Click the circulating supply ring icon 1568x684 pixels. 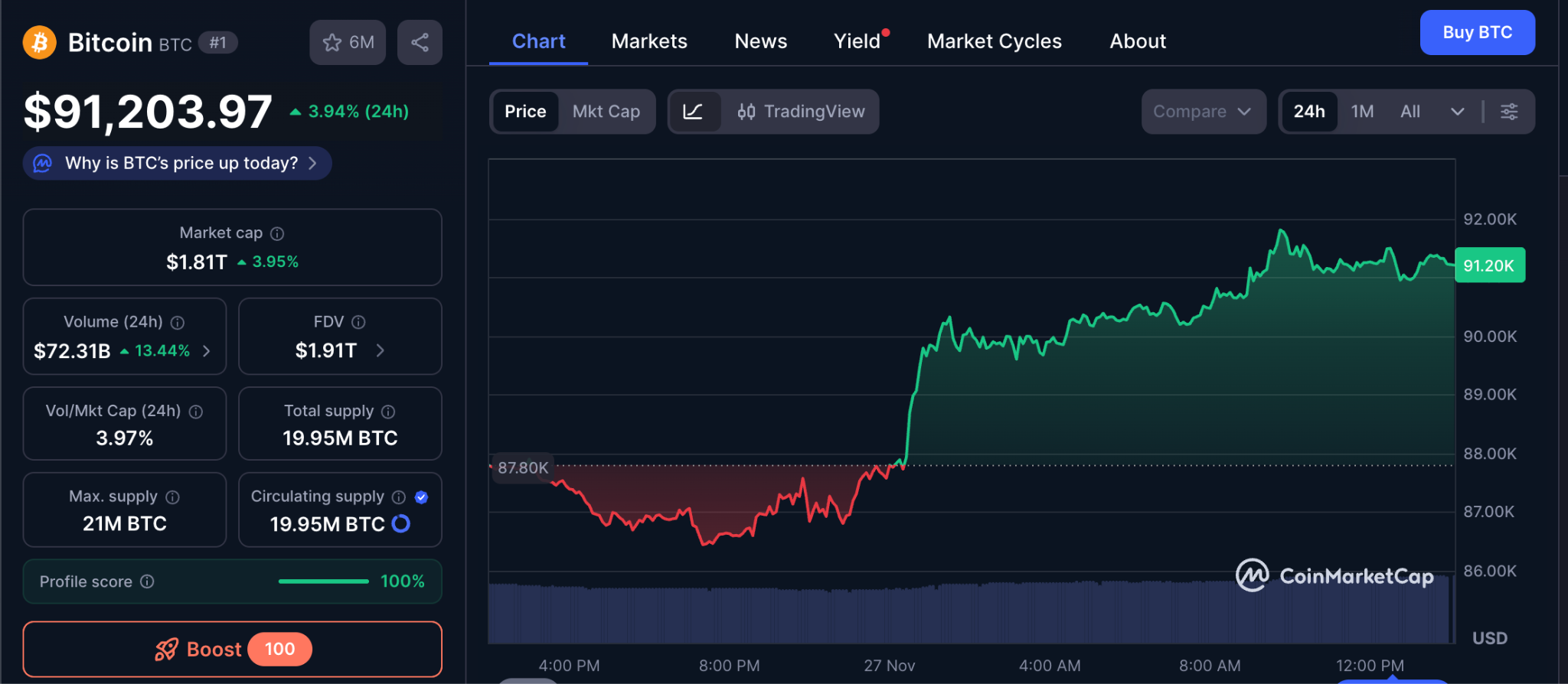(400, 524)
